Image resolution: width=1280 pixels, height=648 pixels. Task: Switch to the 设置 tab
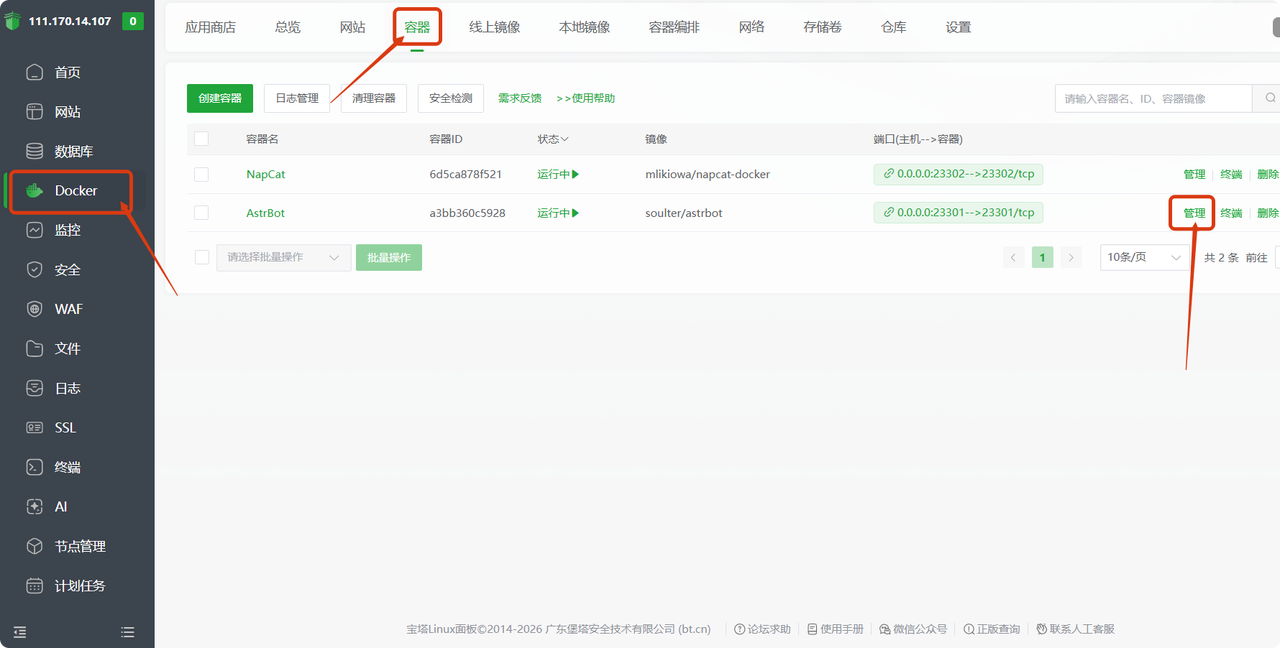(x=959, y=27)
